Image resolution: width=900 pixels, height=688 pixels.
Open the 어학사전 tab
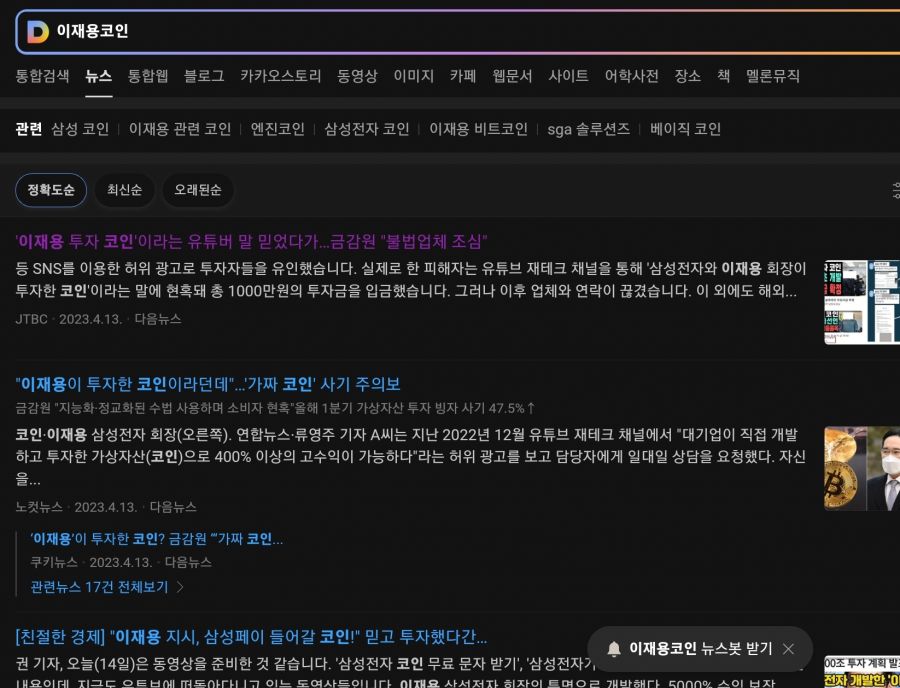[631, 76]
